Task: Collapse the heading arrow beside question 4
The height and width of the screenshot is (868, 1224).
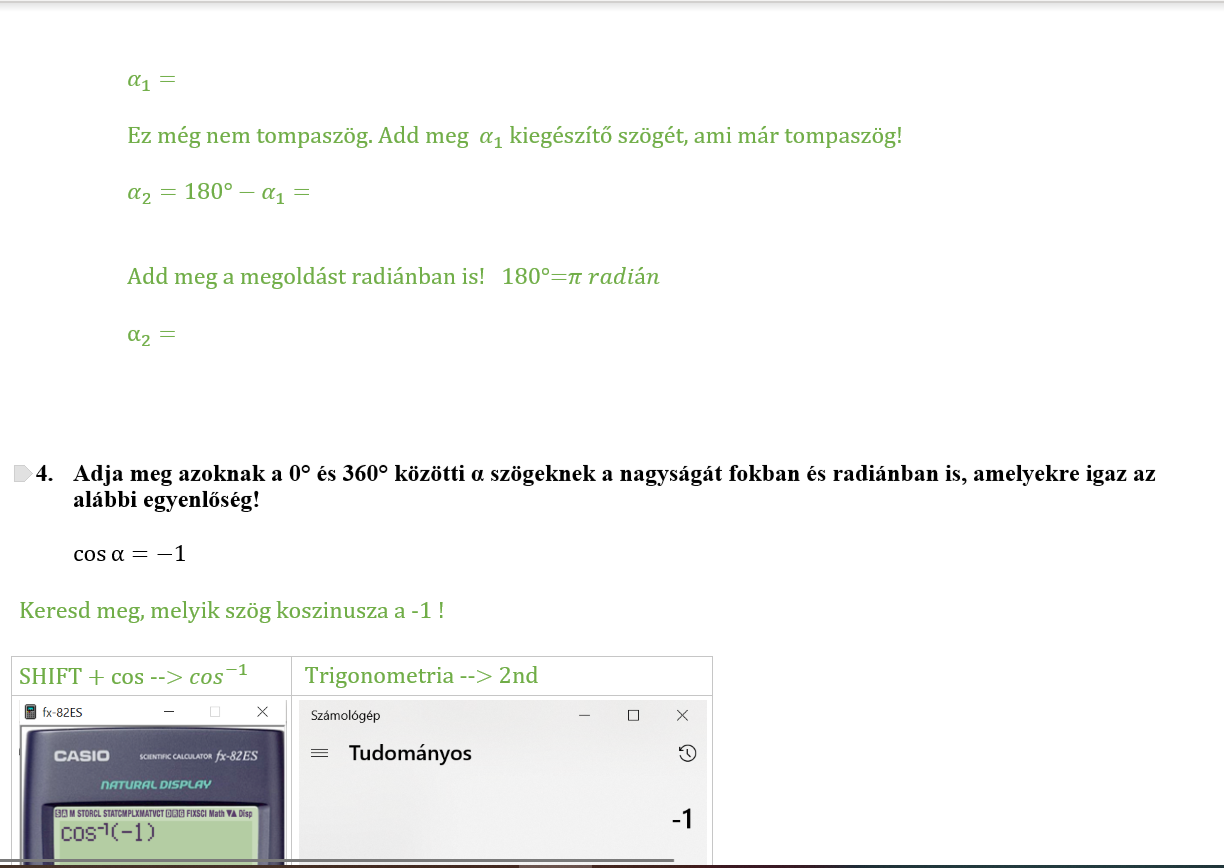Action: (x=22, y=474)
